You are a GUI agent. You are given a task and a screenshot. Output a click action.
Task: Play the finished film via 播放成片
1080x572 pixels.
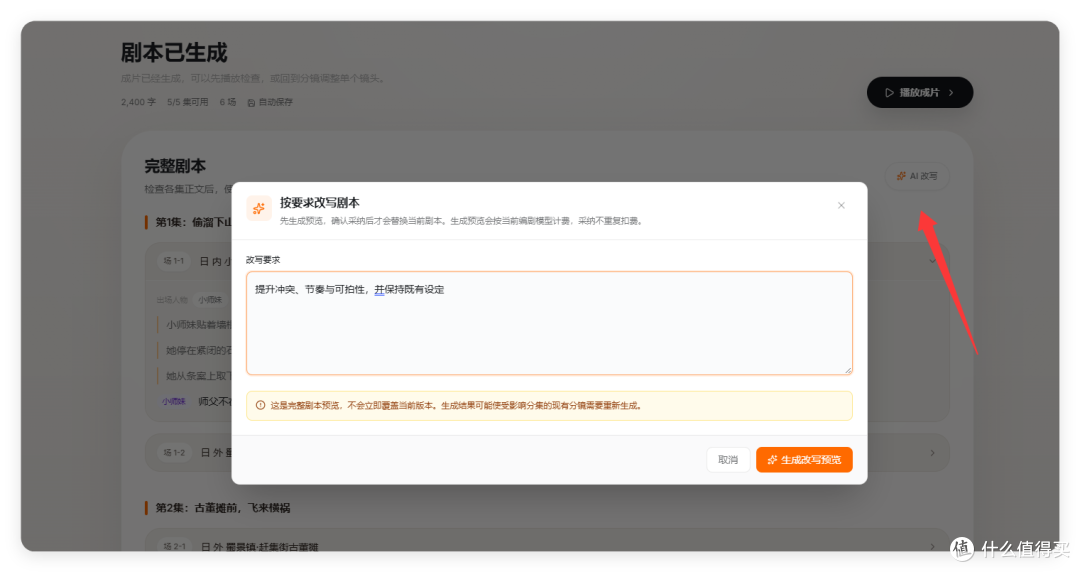tap(920, 92)
